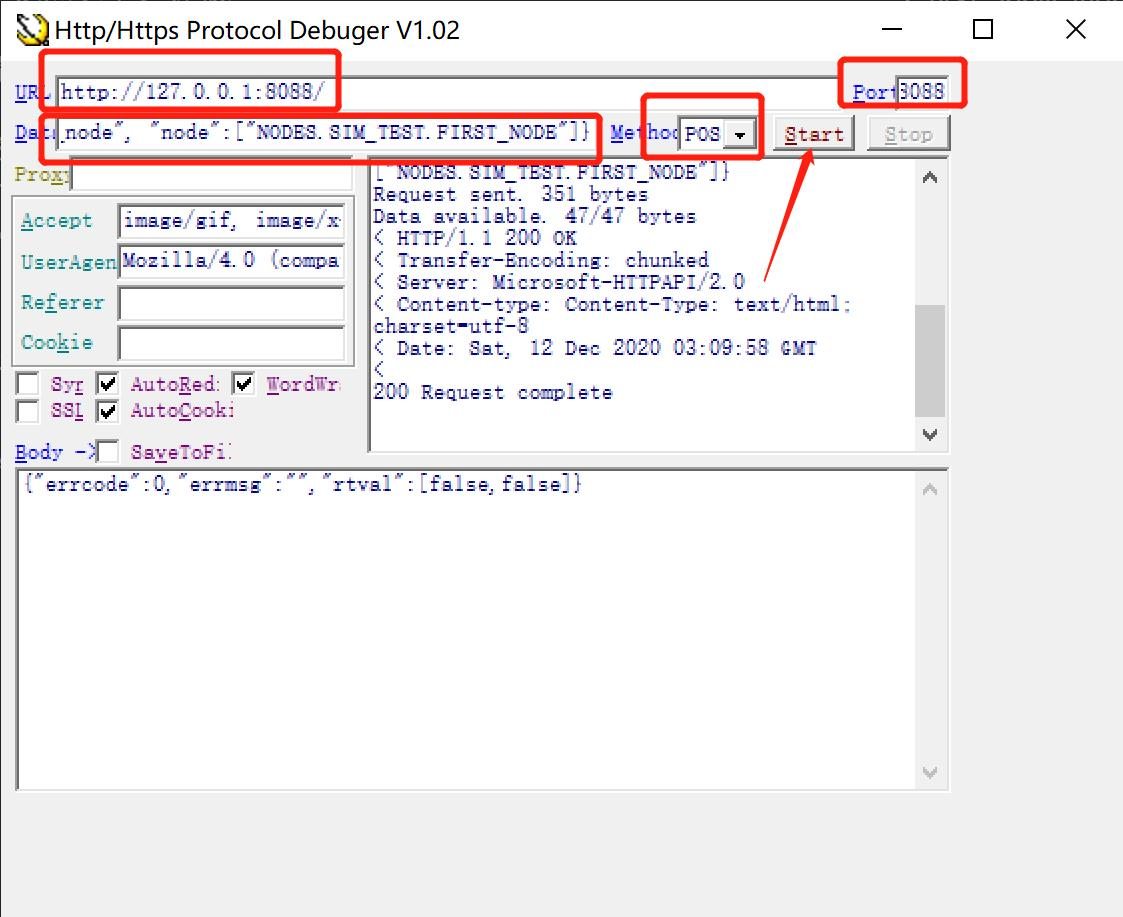Click the empty Referer field
1123x917 pixels.
point(231,303)
